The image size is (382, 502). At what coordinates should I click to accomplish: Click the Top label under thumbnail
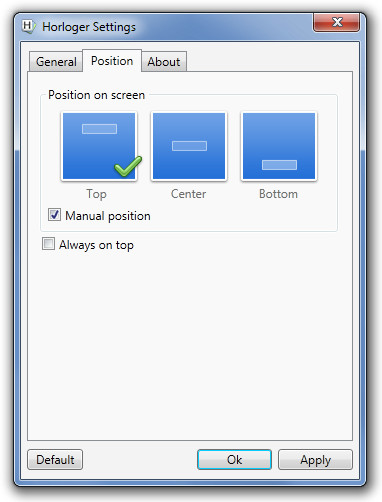pyautogui.click(x=97, y=194)
